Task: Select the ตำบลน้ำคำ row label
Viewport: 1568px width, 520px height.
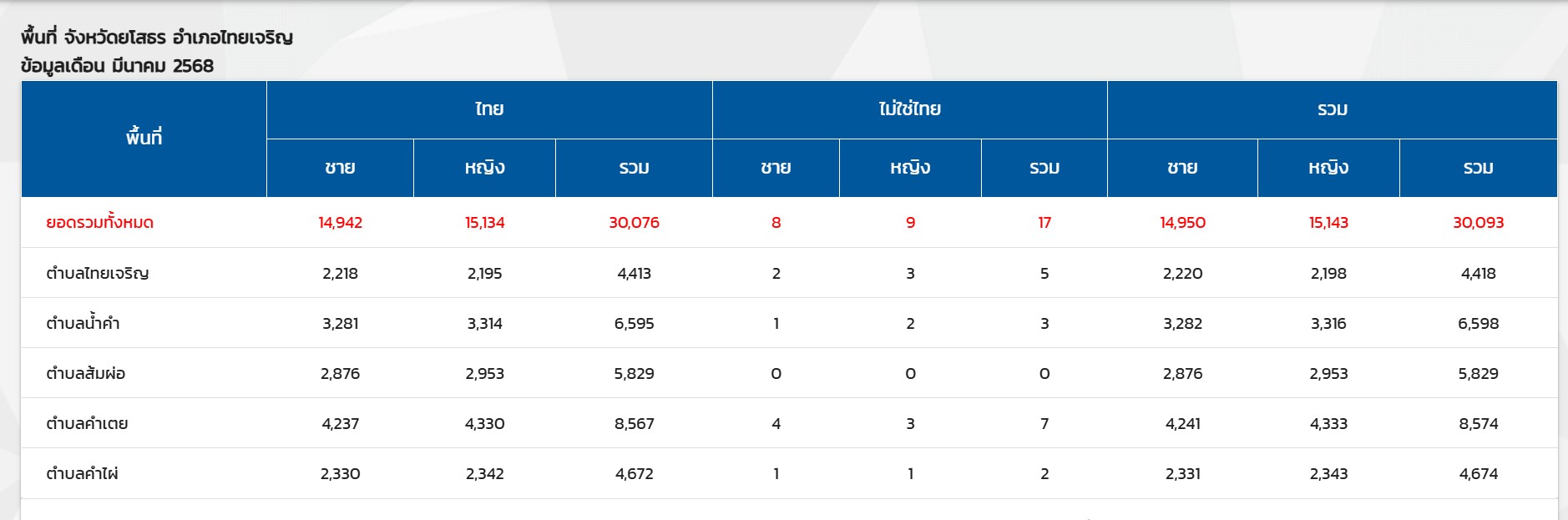Action: (x=83, y=323)
